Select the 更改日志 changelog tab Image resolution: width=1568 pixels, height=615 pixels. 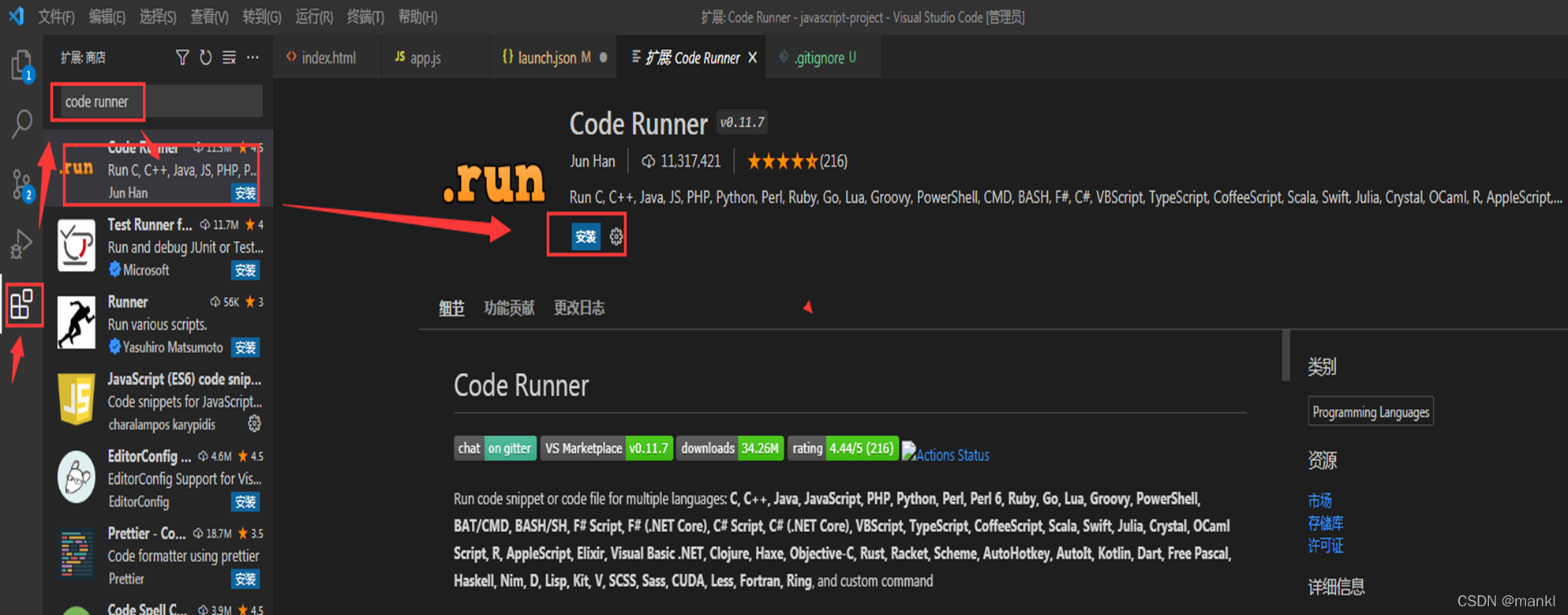tap(579, 308)
